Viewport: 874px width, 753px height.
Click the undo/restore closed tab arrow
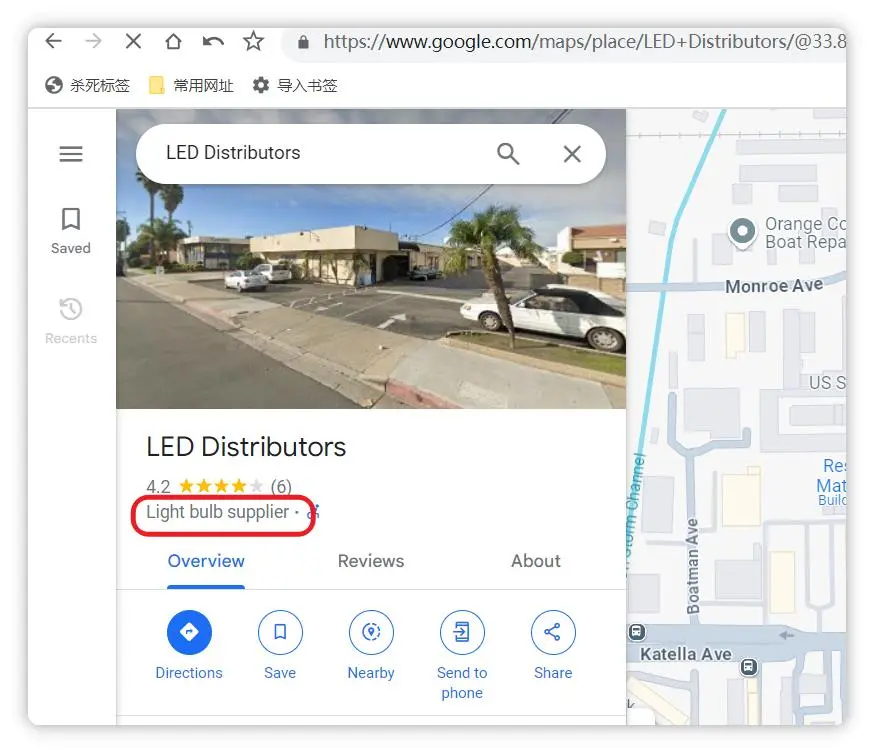213,41
